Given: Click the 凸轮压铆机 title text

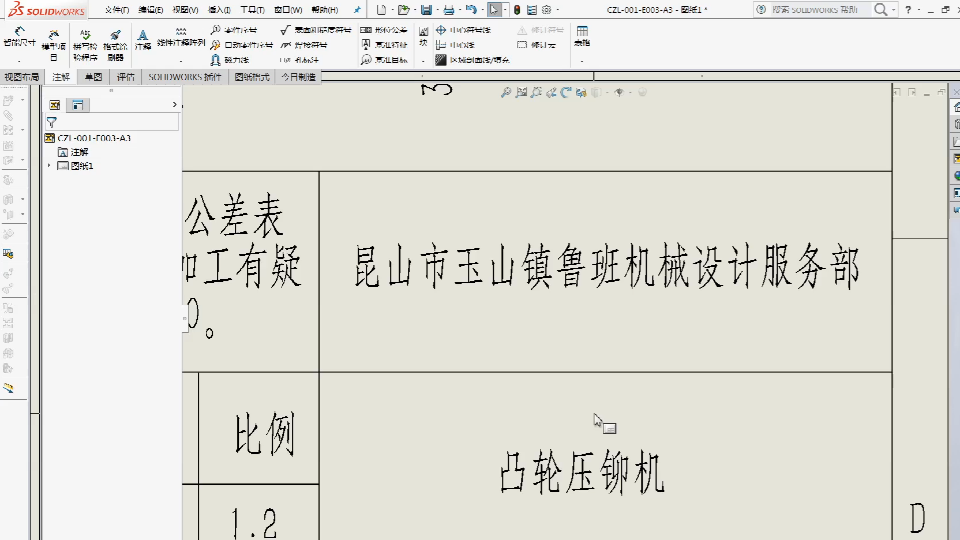Looking at the screenshot, I should point(582,472).
